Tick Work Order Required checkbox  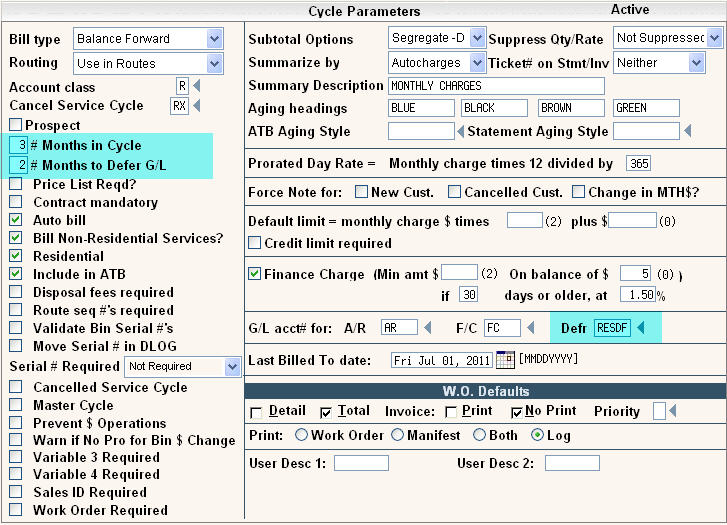coord(15,510)
